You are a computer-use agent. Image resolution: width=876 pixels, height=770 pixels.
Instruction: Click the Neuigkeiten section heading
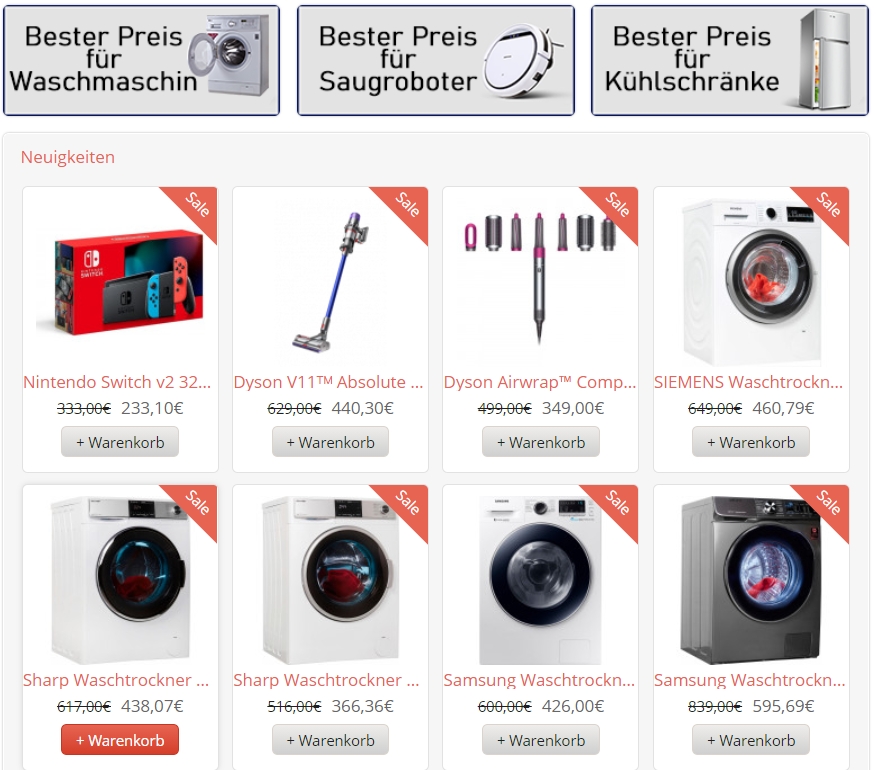[x=68, y=157]
